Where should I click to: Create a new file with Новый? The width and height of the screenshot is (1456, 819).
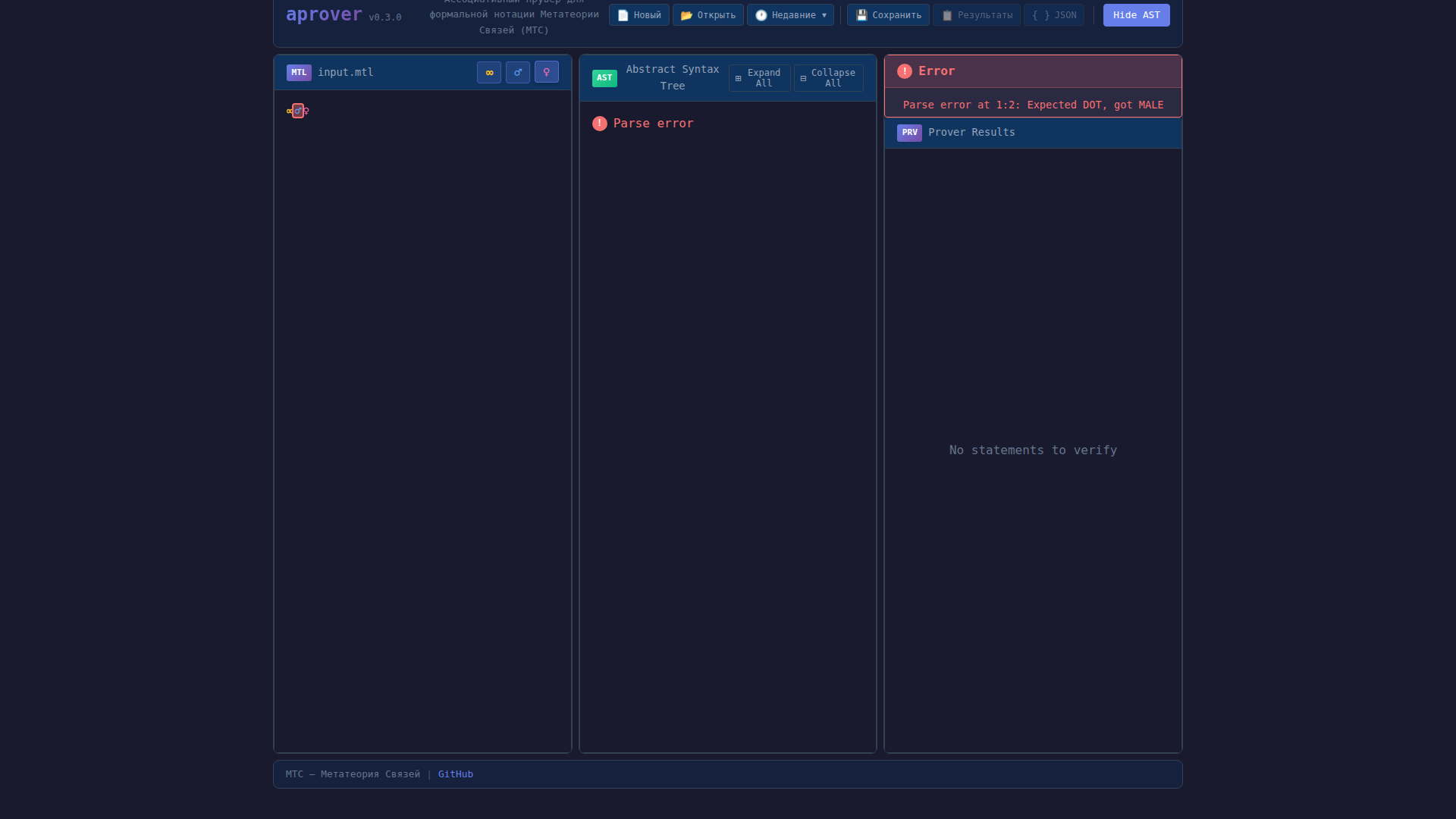pos(639,15)
